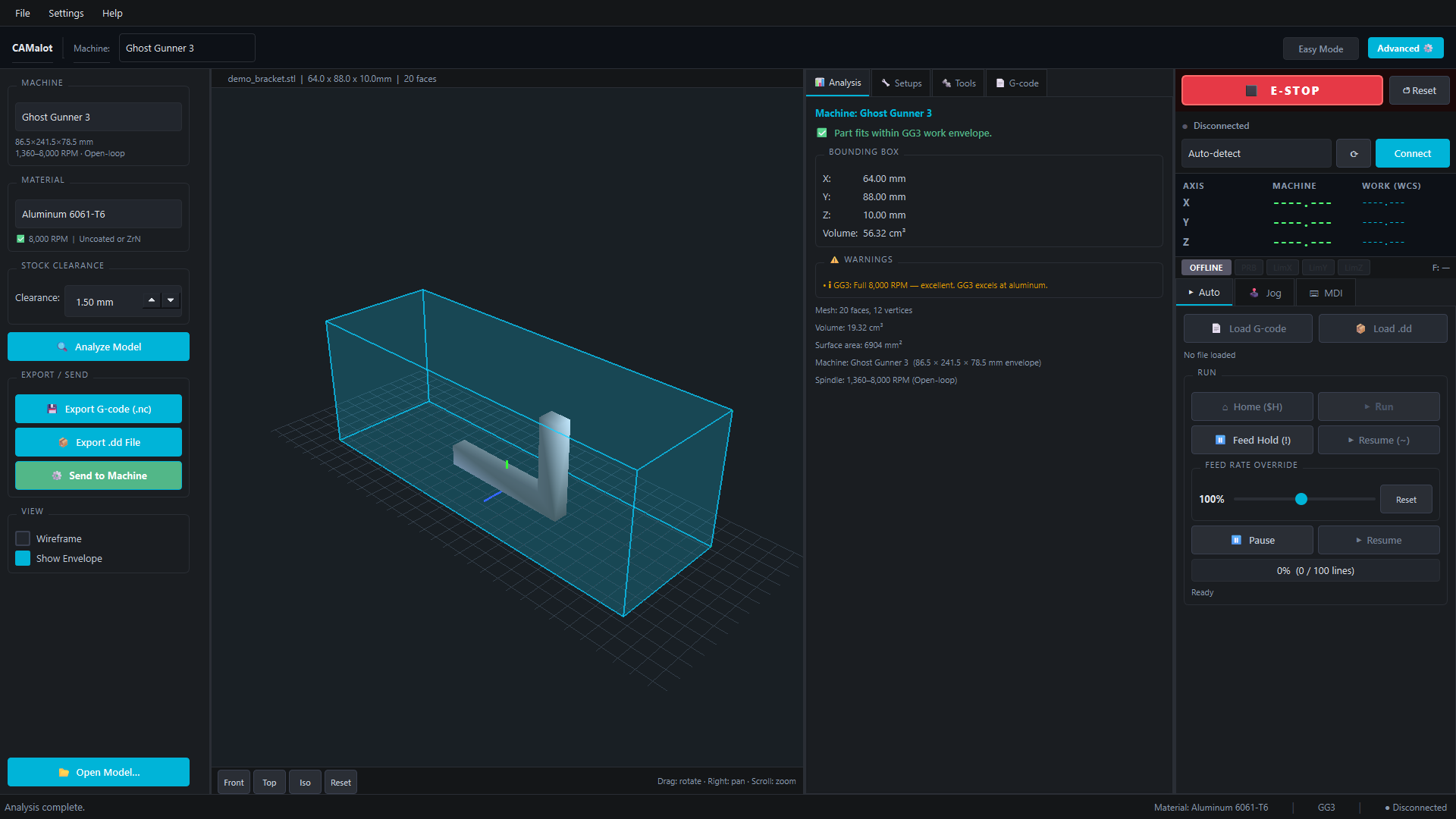Click the joystick icon on Jog tab
Image resolution: width=1456 pixels, height=819 pixels.
point(1254,293)
